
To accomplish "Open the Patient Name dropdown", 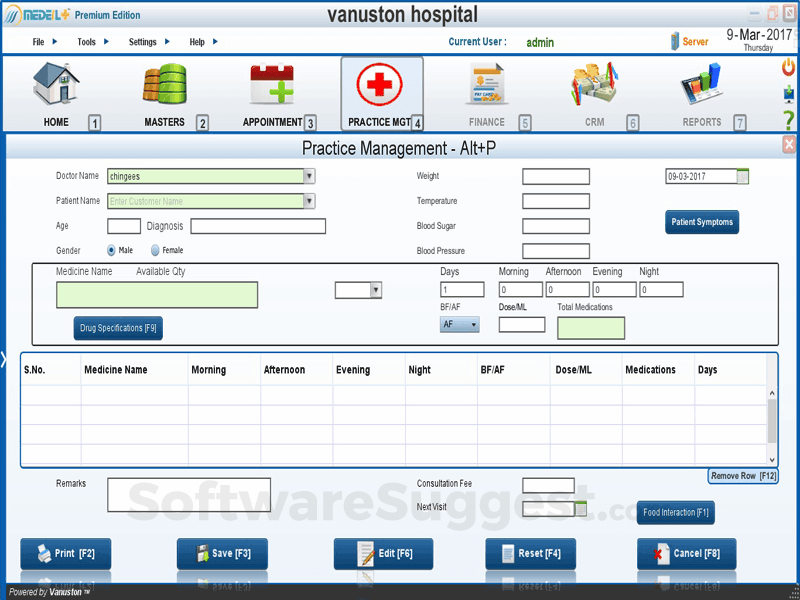I will tap(309, 200).
